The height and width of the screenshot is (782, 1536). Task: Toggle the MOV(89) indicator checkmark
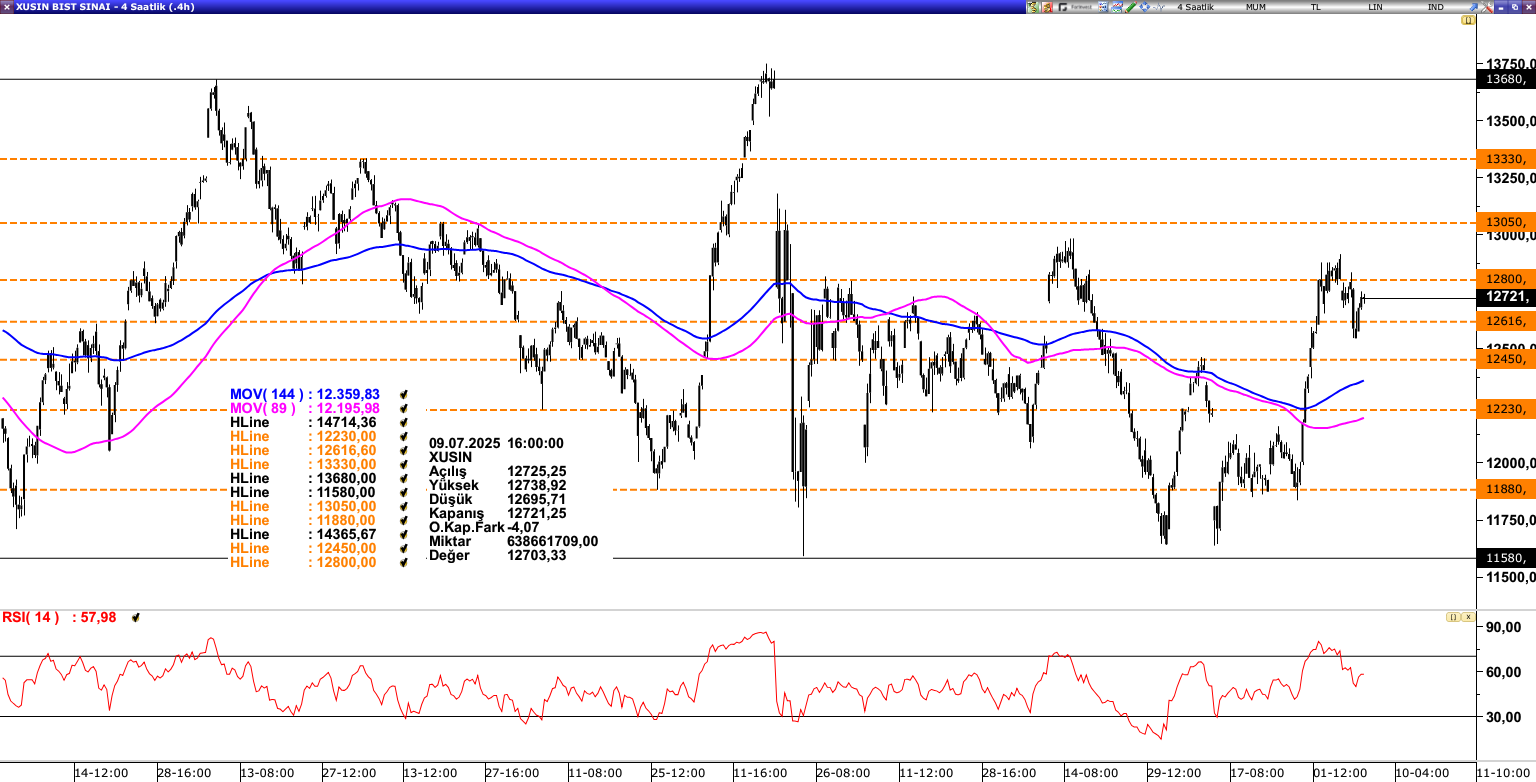(404, 409)
